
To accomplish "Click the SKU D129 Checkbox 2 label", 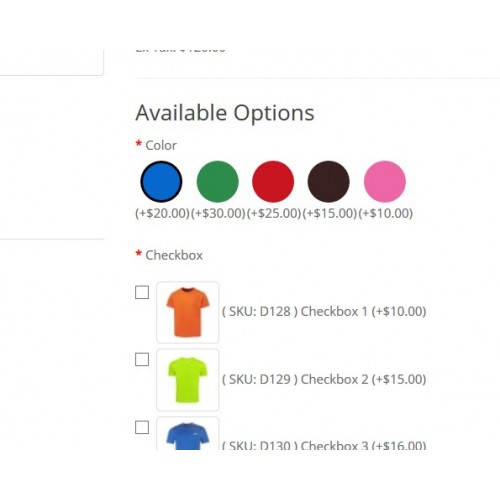I will pos(324,379).
